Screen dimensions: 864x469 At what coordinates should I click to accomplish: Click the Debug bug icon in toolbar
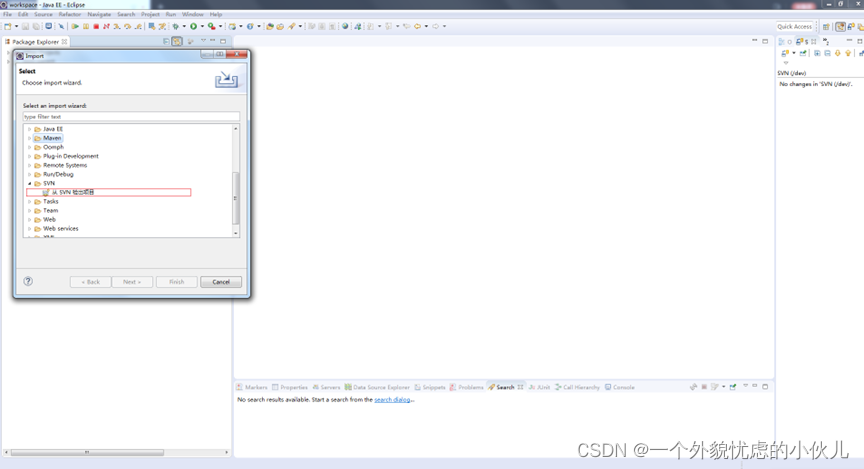coord(176,26)
